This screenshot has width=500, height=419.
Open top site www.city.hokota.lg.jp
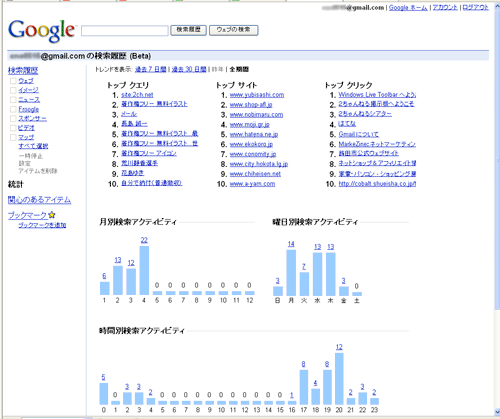click(259, 164)
